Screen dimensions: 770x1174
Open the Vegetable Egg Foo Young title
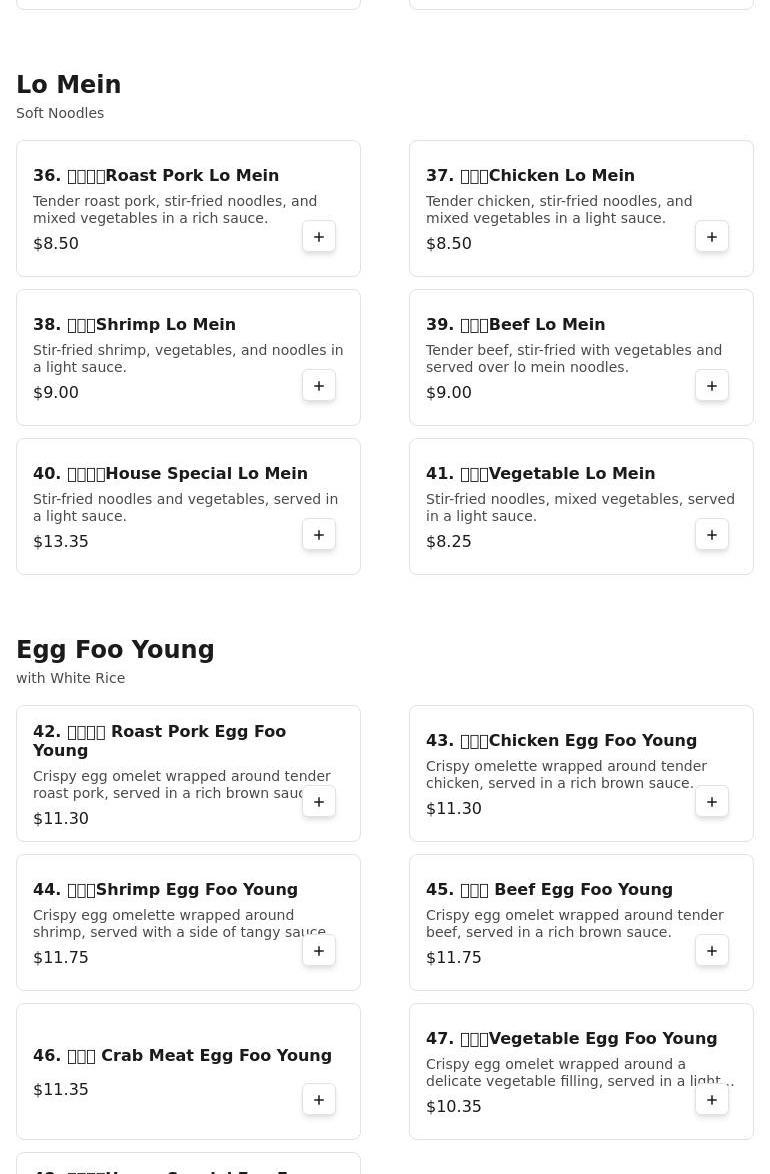point(572,1038)
